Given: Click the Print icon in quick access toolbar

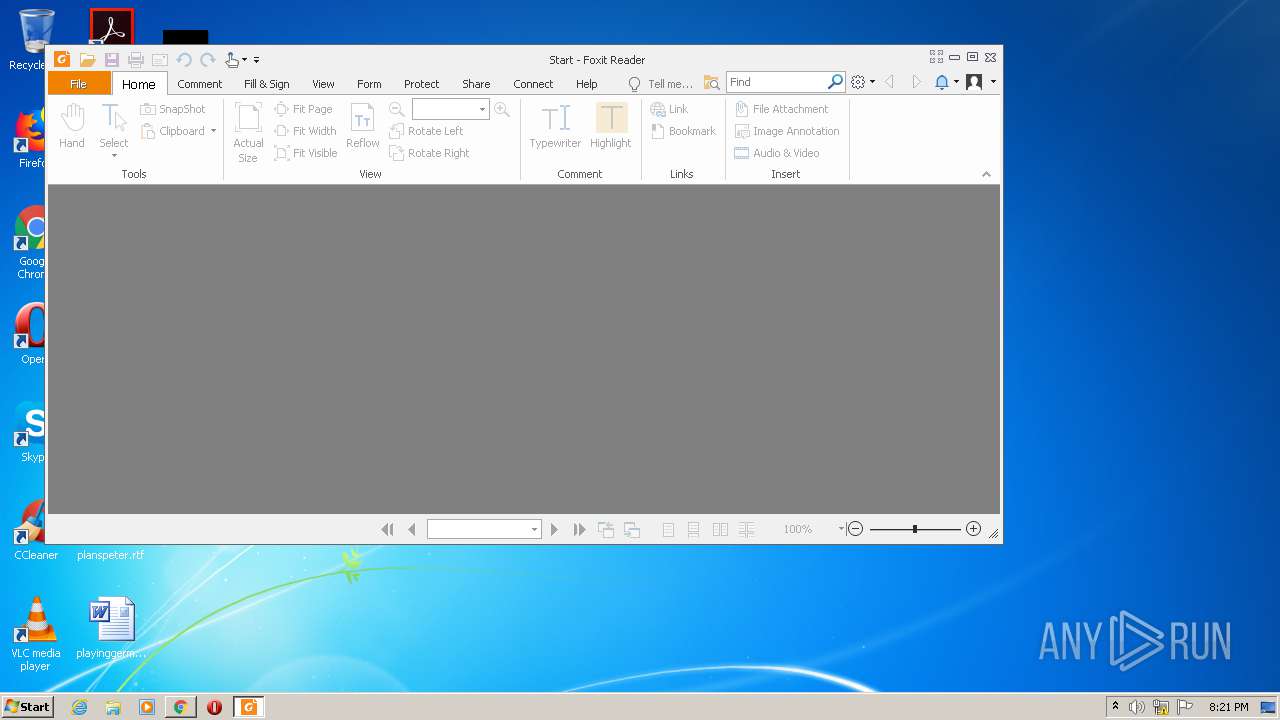Looking at the screenshot, I should point(136,60).
